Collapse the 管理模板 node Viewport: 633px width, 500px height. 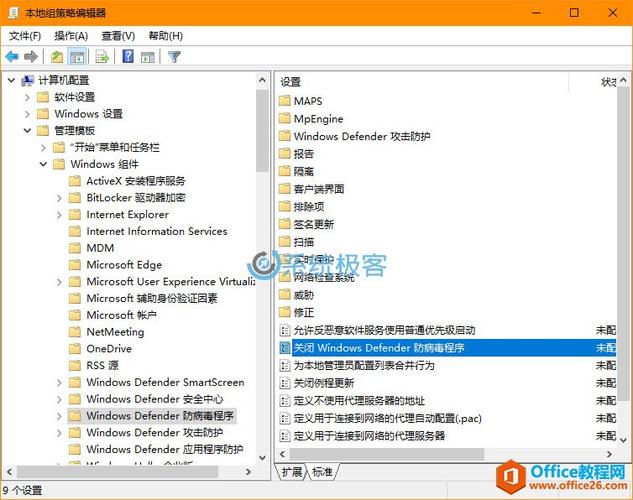tap(27, 131)
